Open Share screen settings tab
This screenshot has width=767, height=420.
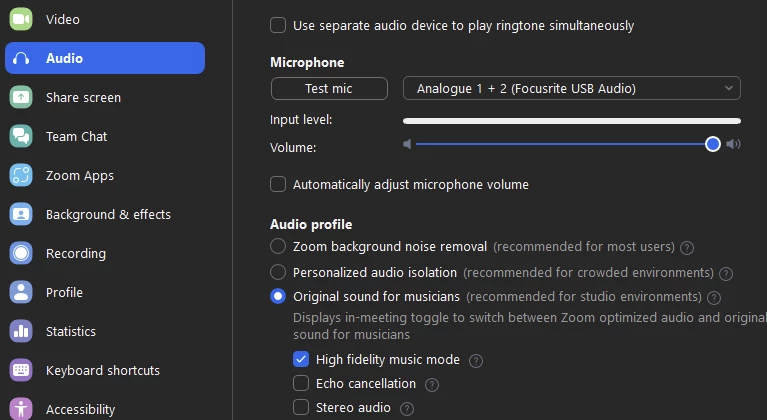point(105,97)
